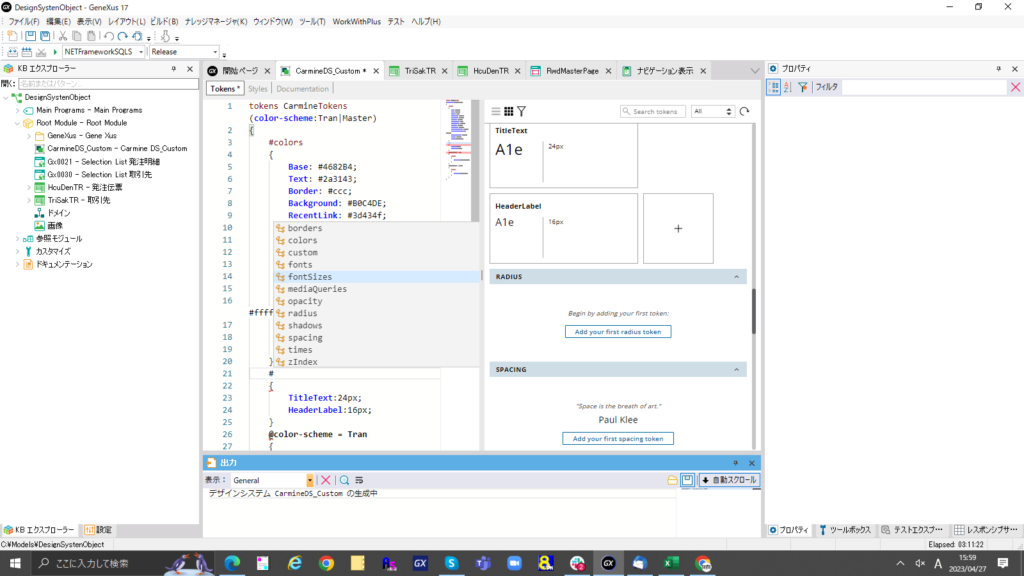Select the TitleText token card
Viewport: 1024px width, 576px height.
(x=564, y=155)
